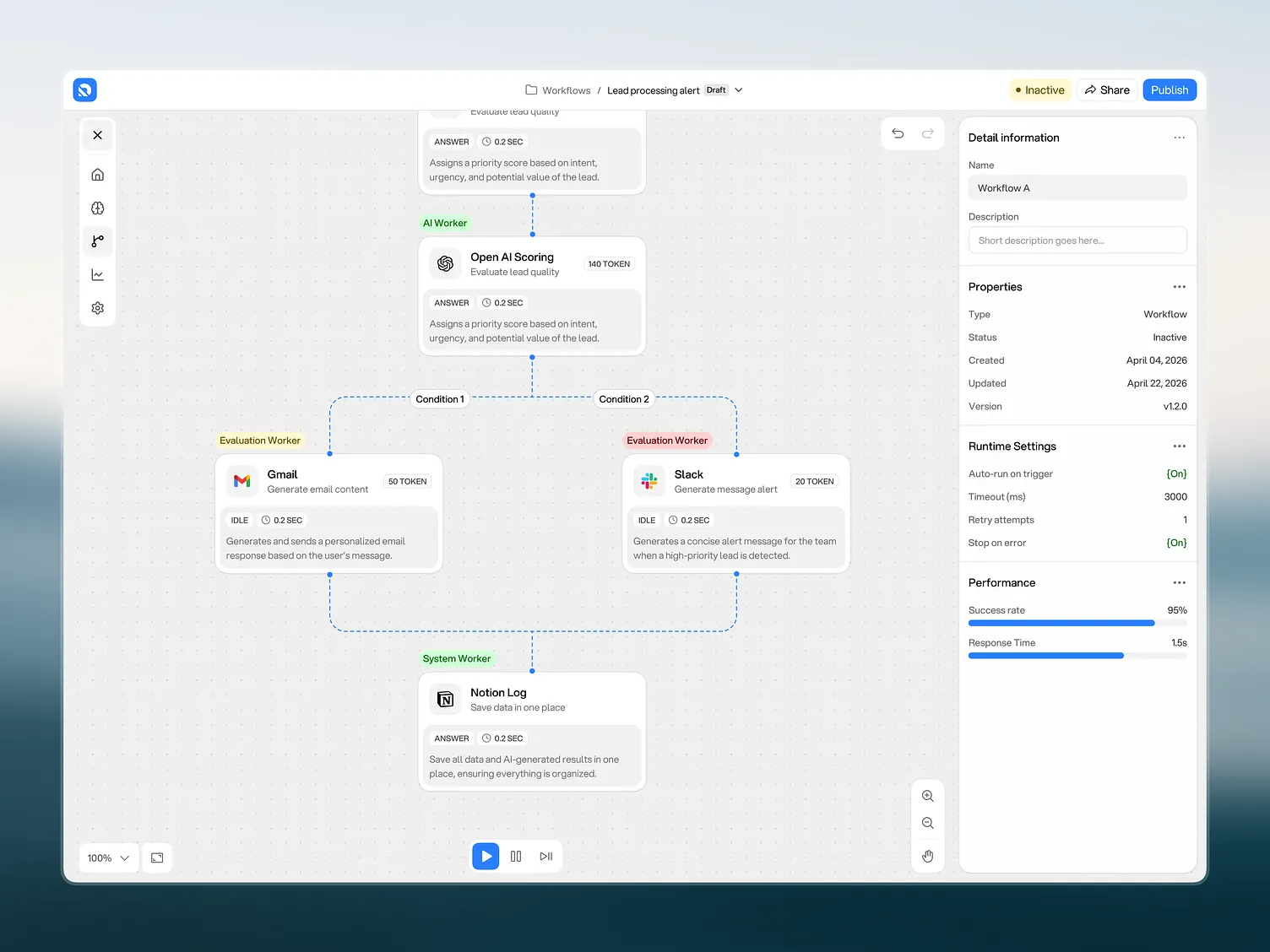This screenshot has width=1270, height=952.
Task: Click the Share button
Action: point(1107,90)
